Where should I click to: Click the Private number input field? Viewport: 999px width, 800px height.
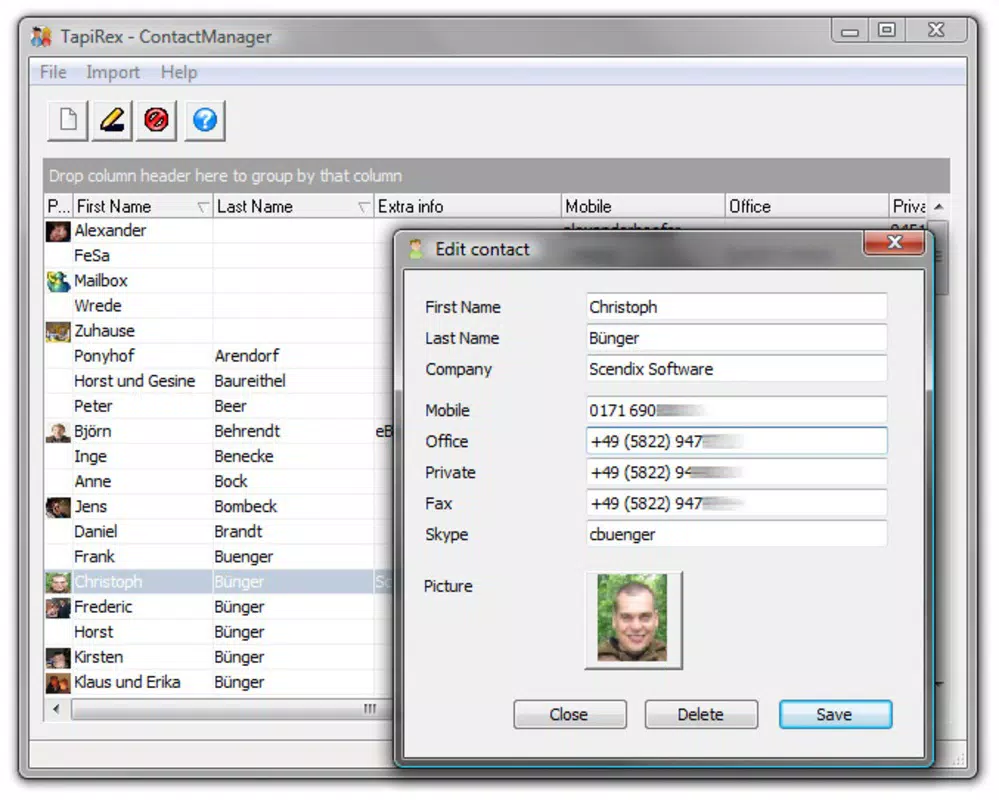736,473
